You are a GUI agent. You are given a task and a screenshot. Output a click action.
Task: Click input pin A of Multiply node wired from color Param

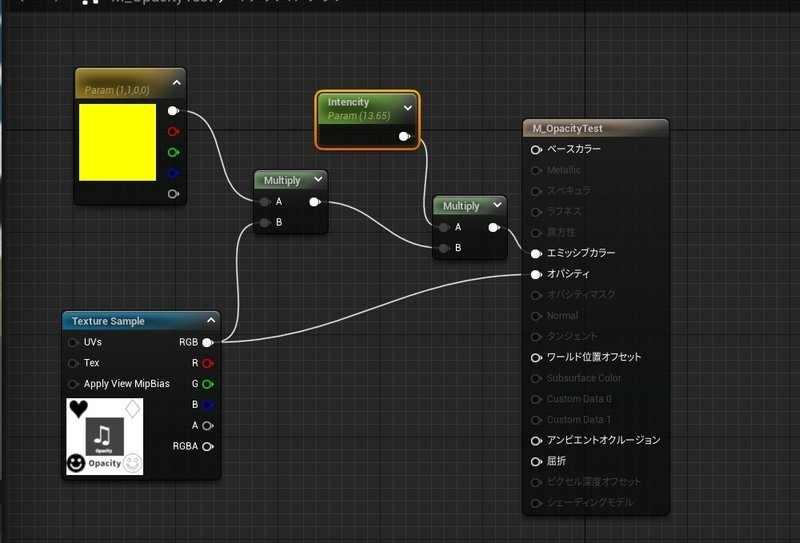point(264,202)
